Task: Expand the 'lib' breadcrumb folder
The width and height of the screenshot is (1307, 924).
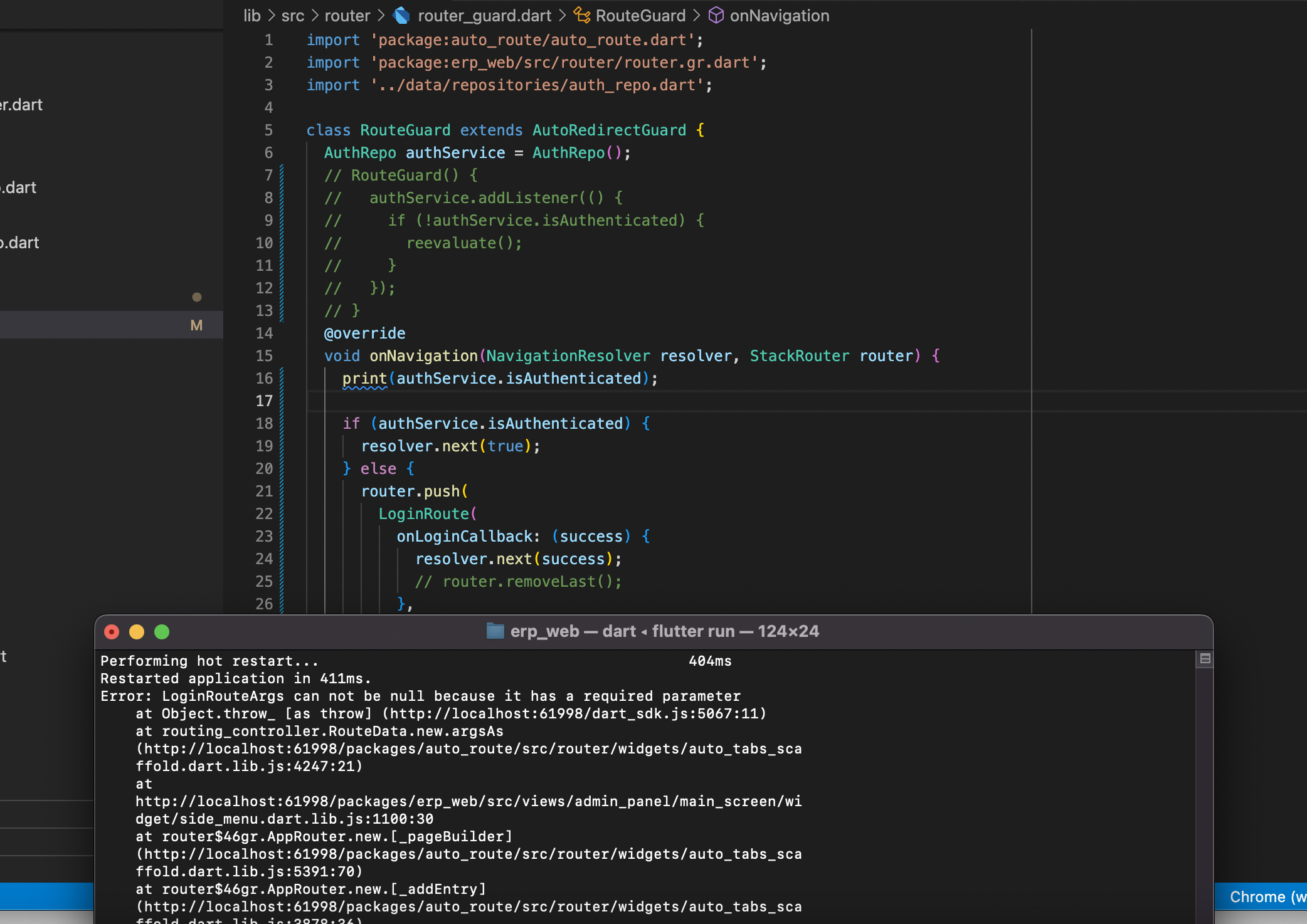Action: coord(251,16)
